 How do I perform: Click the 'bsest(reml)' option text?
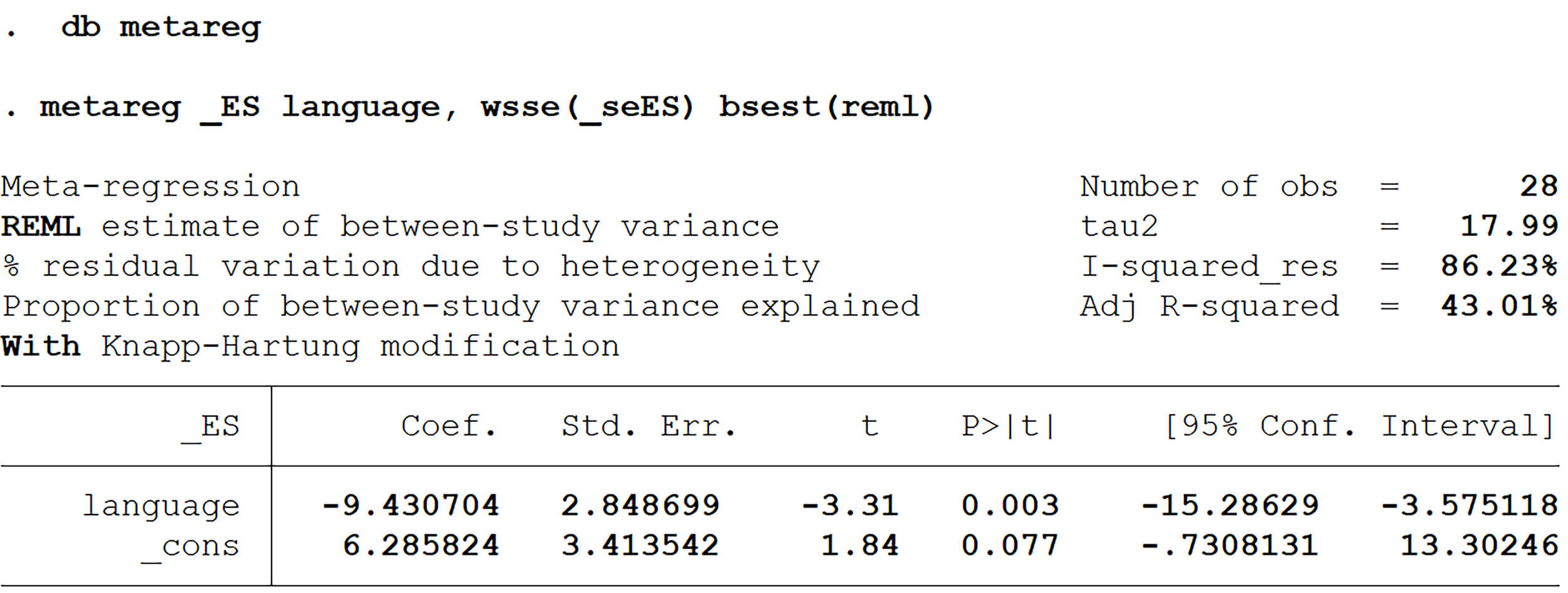point(825,107)
